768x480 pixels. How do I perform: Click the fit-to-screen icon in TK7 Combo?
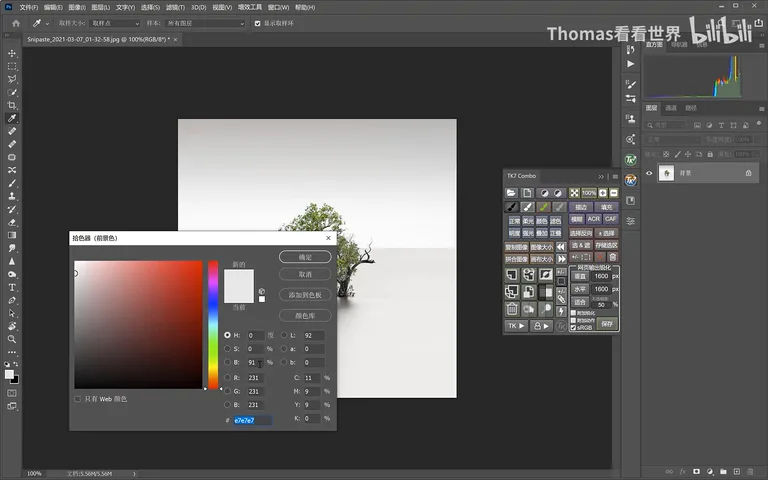pyautogui.click(x=574, y=192)
